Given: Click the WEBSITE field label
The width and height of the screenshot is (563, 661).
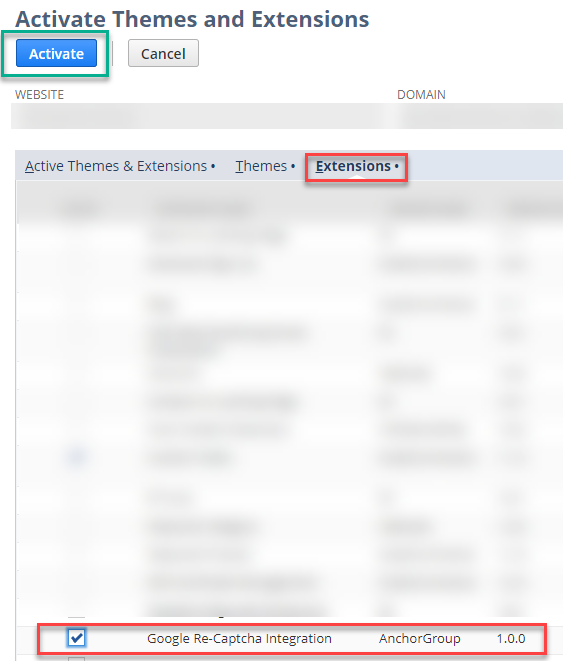Looking at the screenshot, I should click(40, 95).
